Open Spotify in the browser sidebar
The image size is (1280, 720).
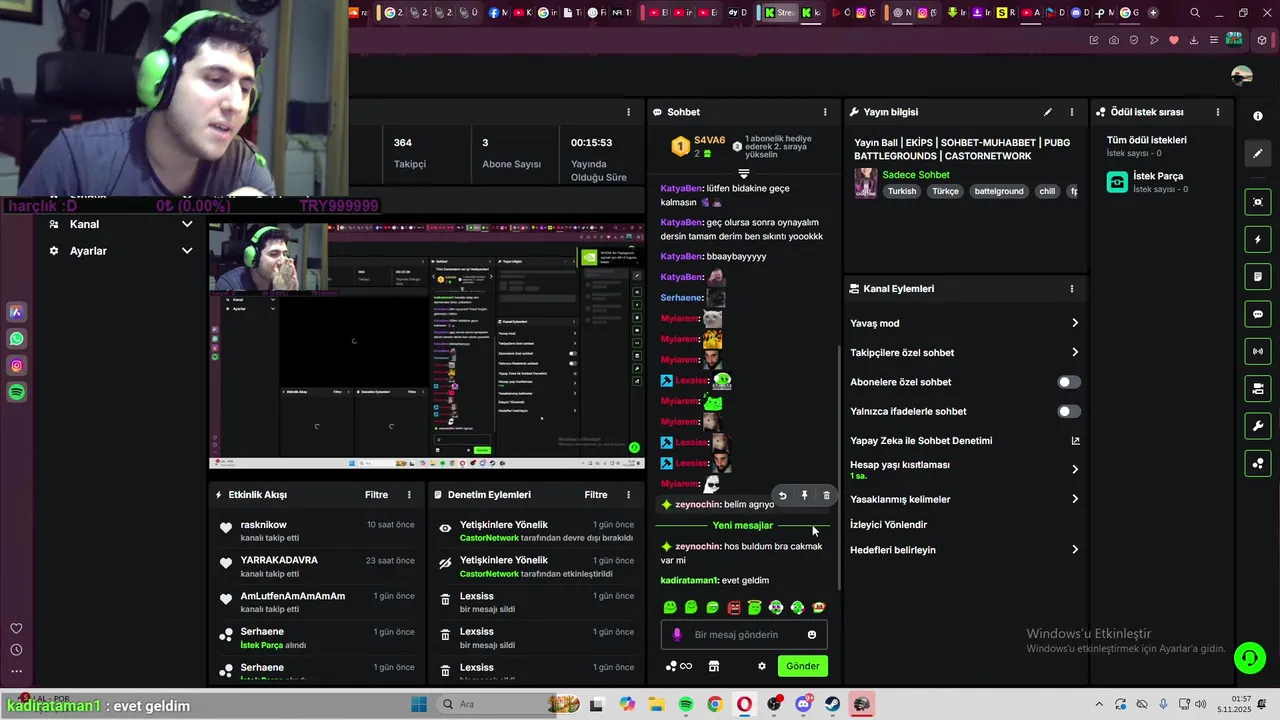pos(17,393)
